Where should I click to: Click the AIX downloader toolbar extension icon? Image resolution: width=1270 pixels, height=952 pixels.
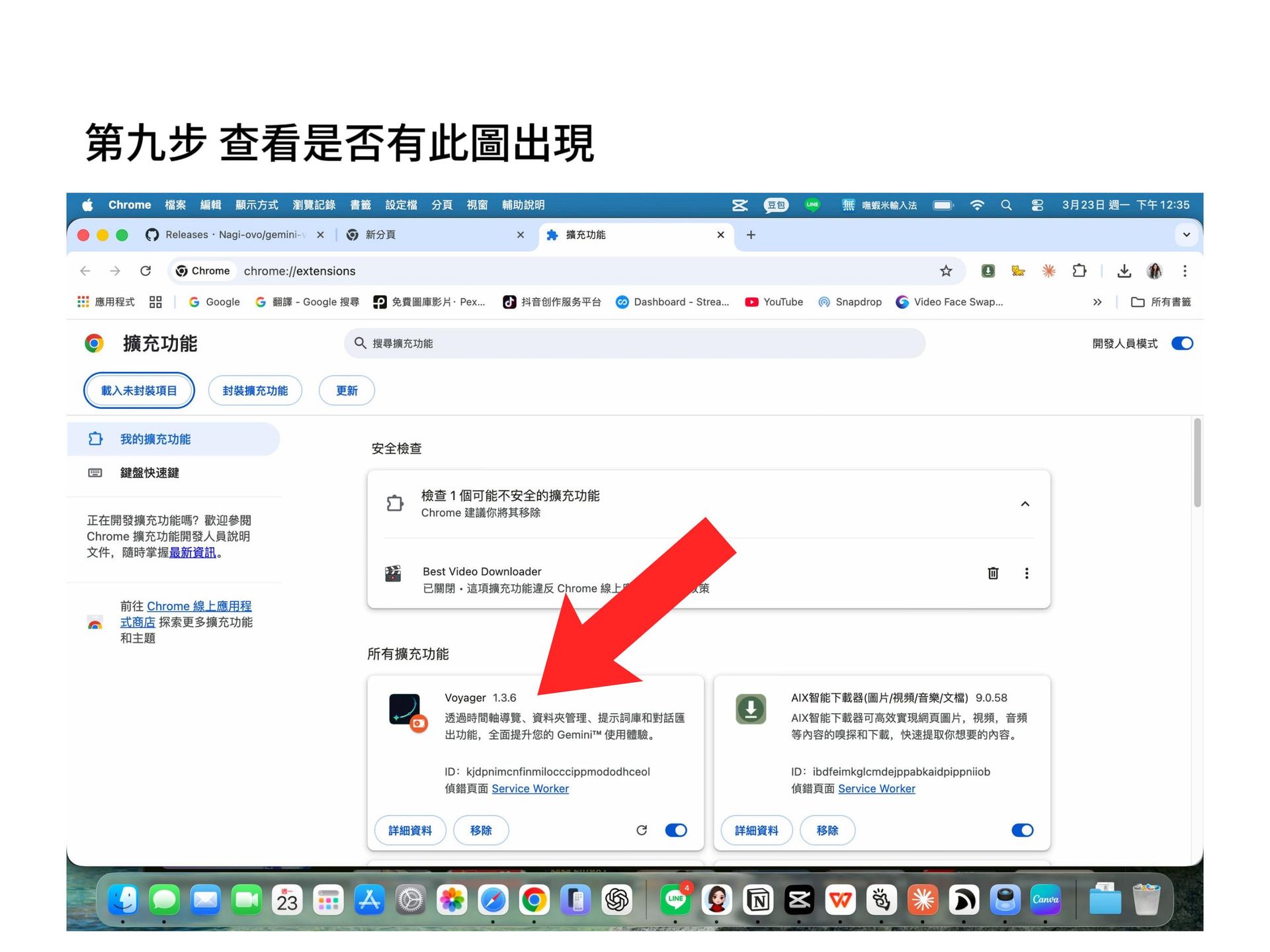pyautogui.click(x=988, y=271)
